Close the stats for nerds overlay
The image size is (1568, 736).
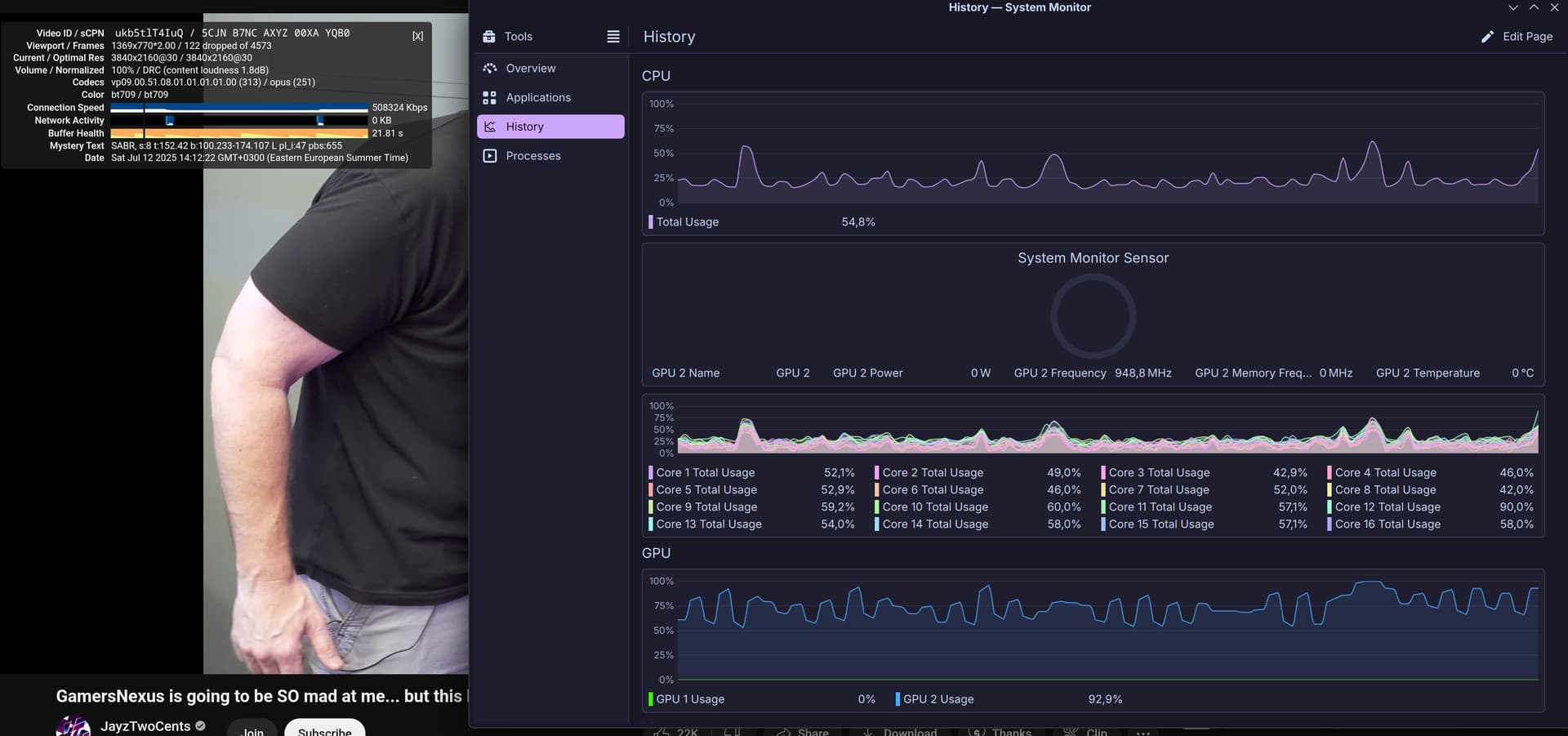[417, 36]
